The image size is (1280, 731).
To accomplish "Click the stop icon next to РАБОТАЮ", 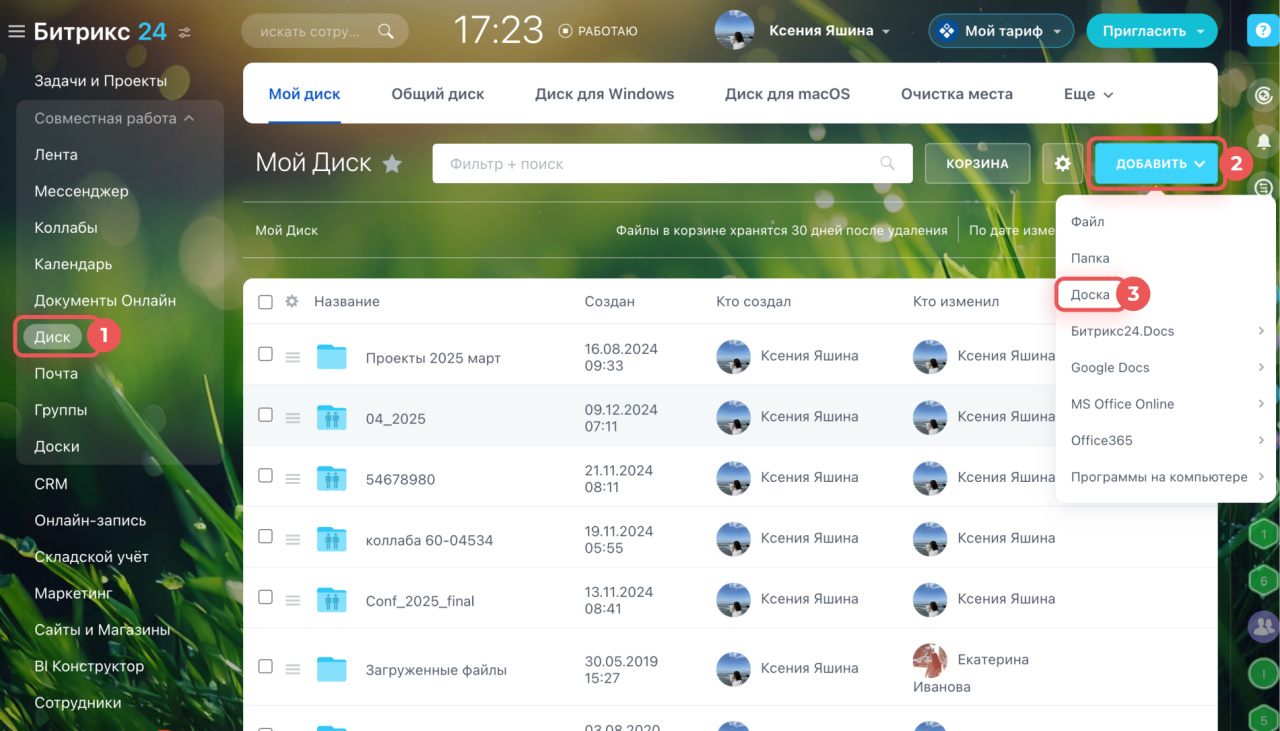I will pos(565,32).
